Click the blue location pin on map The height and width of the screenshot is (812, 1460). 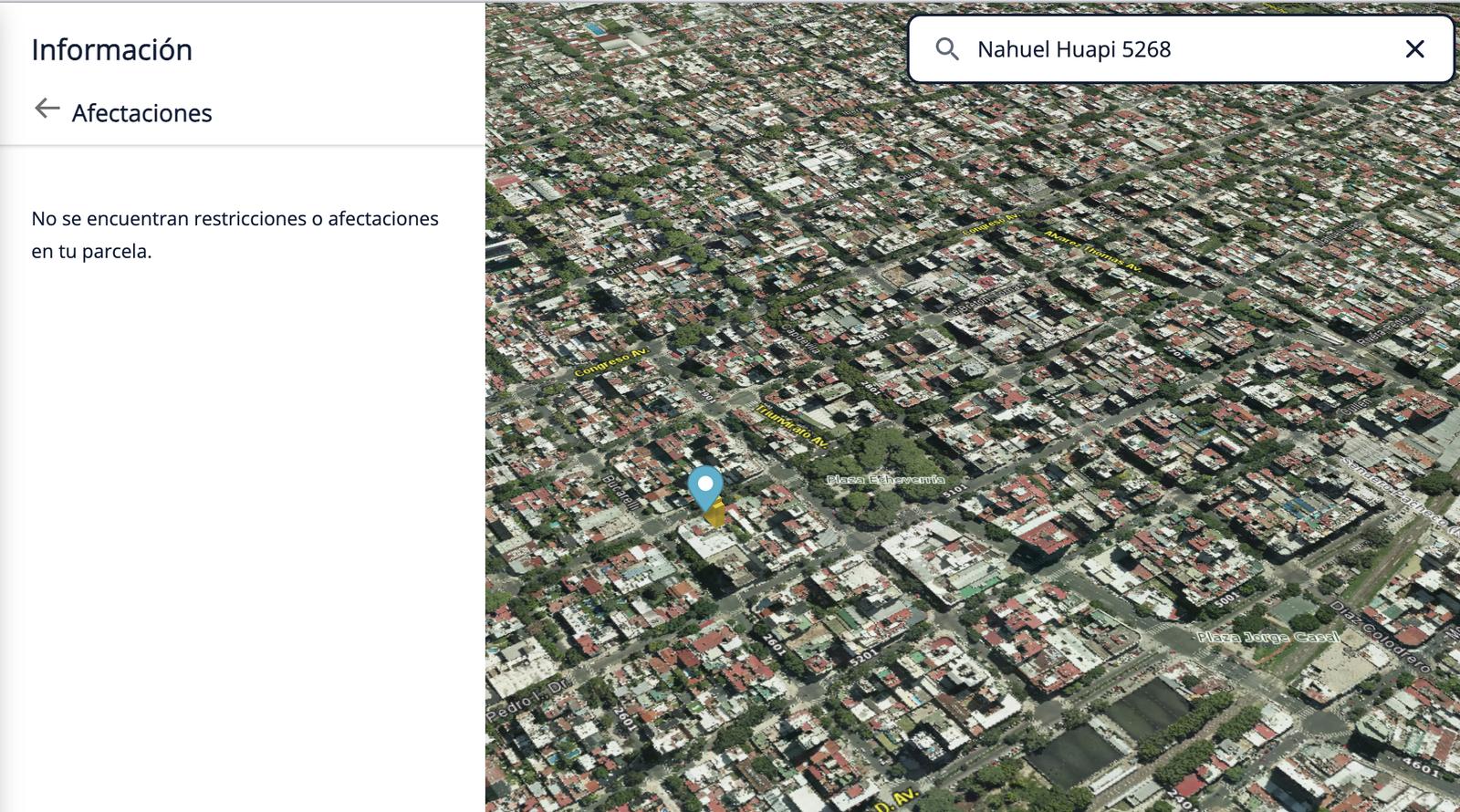tap(705, 489)
